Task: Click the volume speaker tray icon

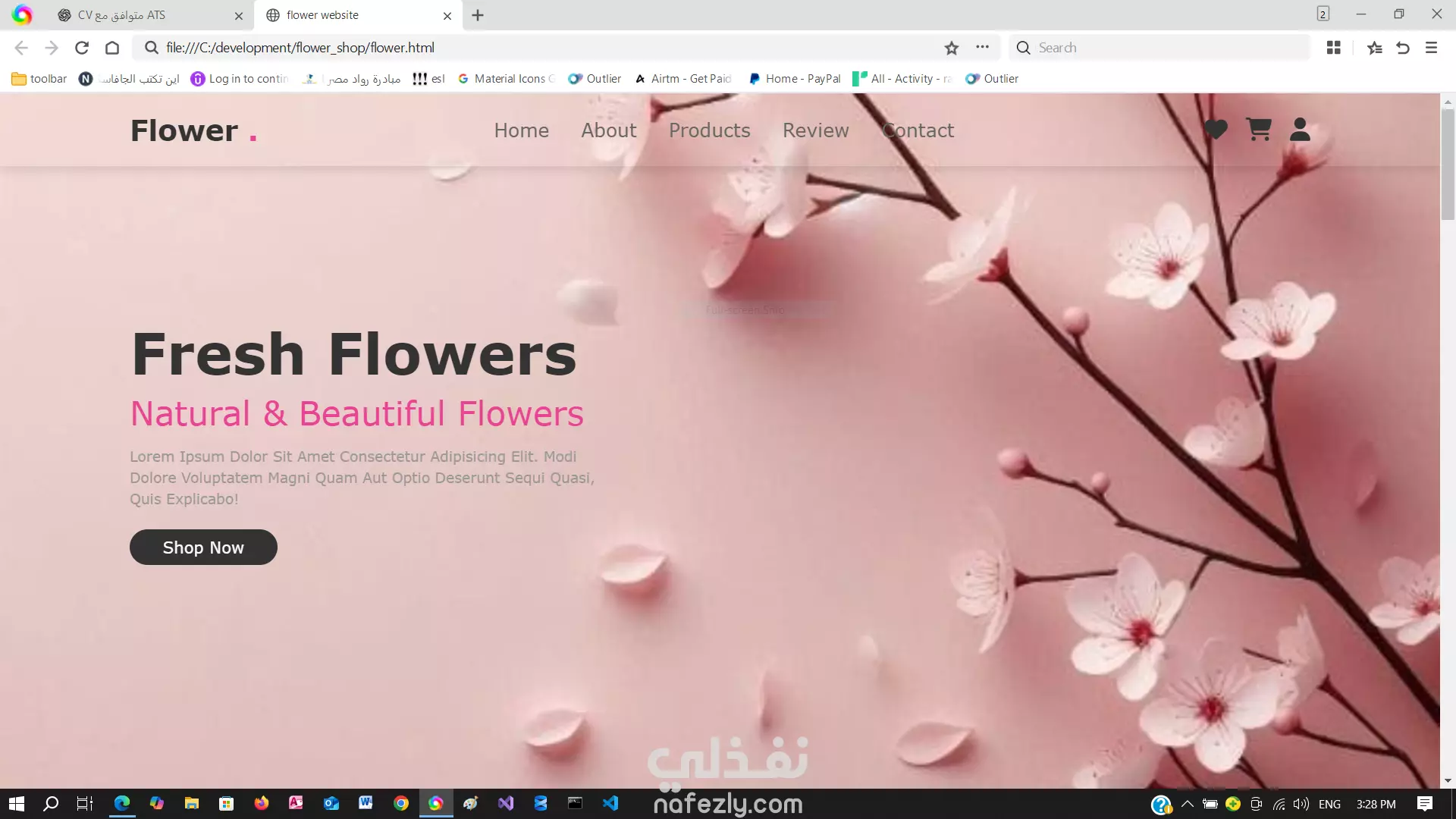Action: click(x=1301, y=804)
